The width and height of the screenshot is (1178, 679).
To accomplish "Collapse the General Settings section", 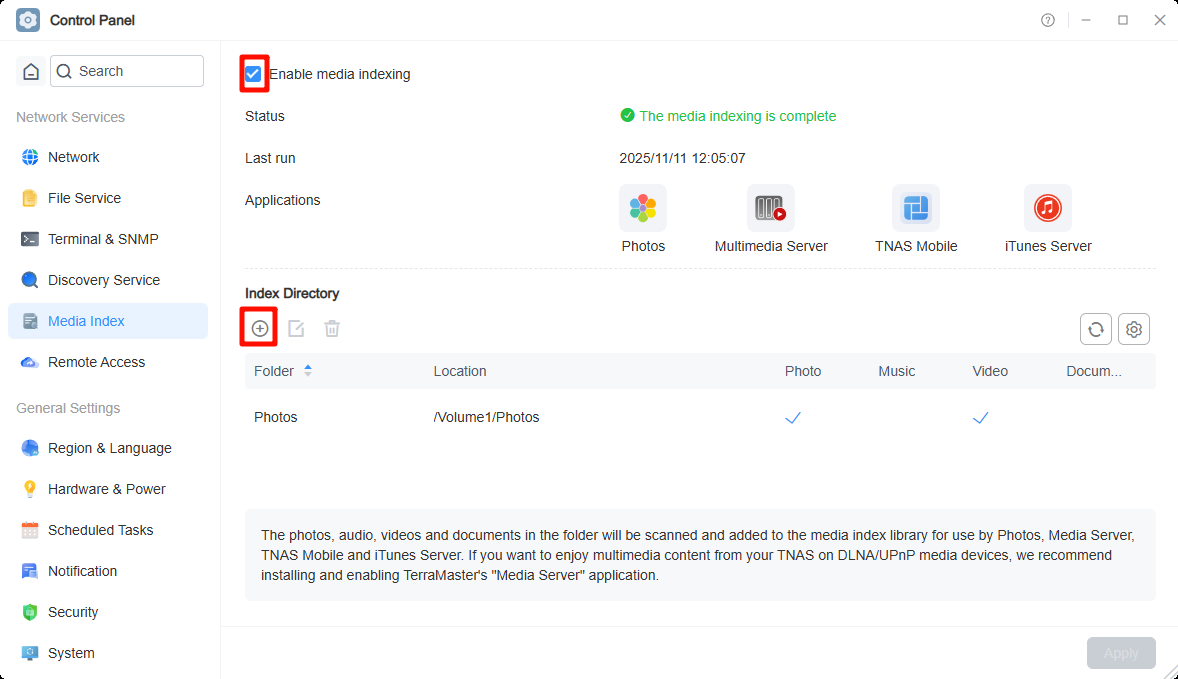I will coord(66,408).
